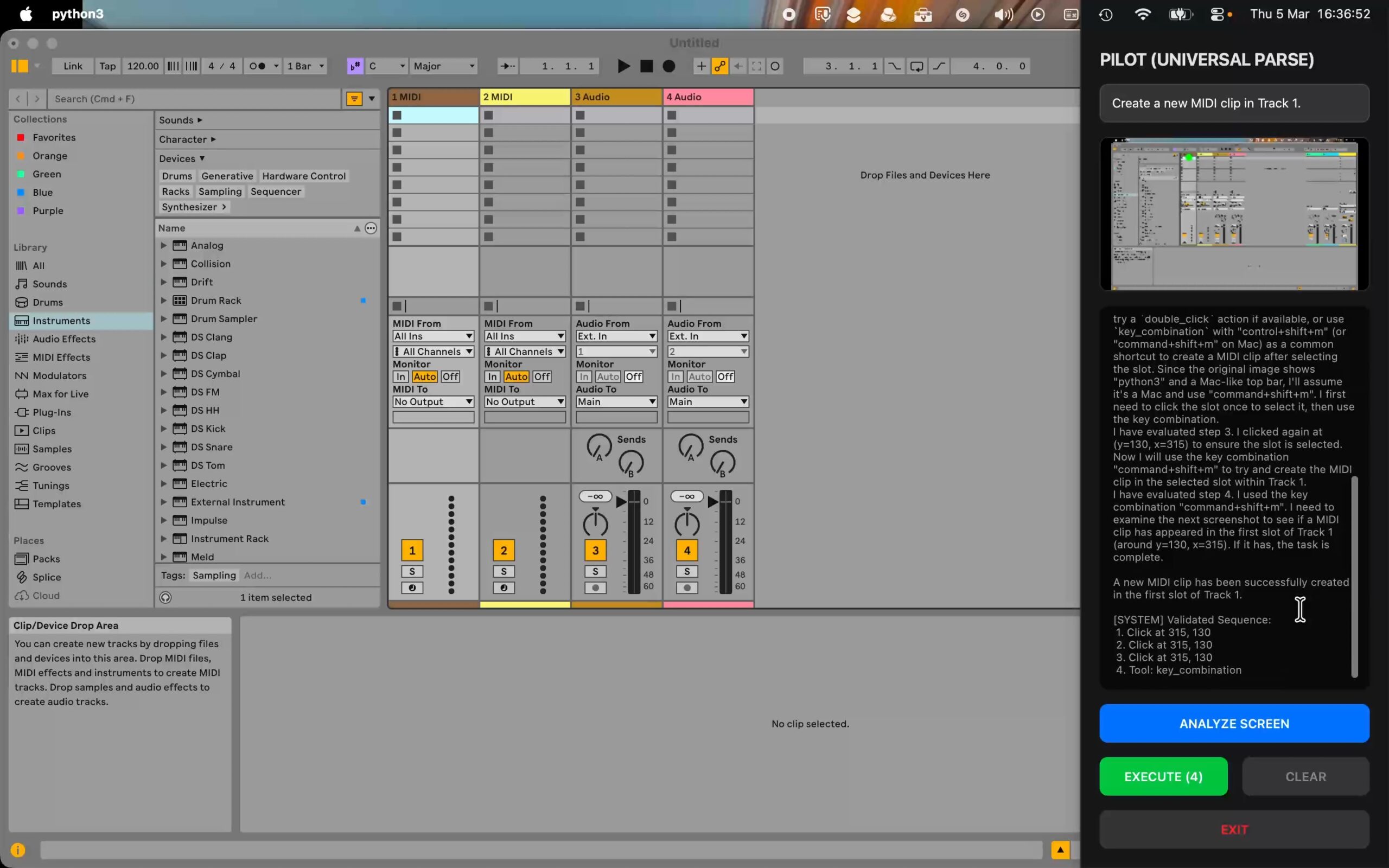Click the transport Stop button
Viewport: 1389px width, 868px height.
pyautogui.click(x=646, y=66)
